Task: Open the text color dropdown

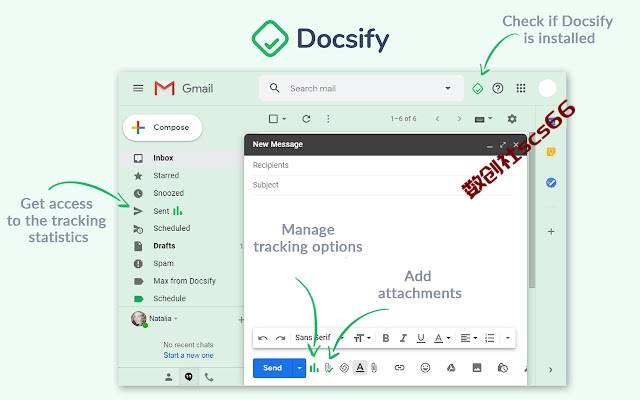Action: [x=442, y=338]
